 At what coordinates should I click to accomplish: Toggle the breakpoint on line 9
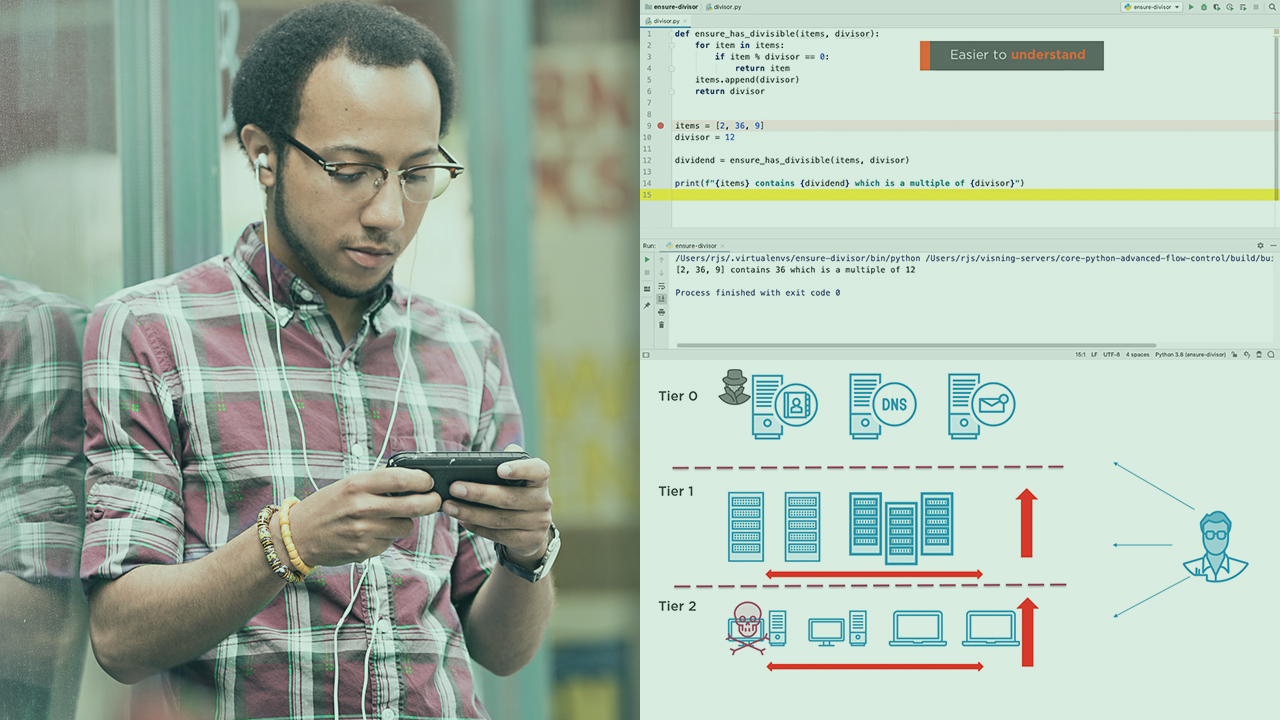[x=660, y=125]
